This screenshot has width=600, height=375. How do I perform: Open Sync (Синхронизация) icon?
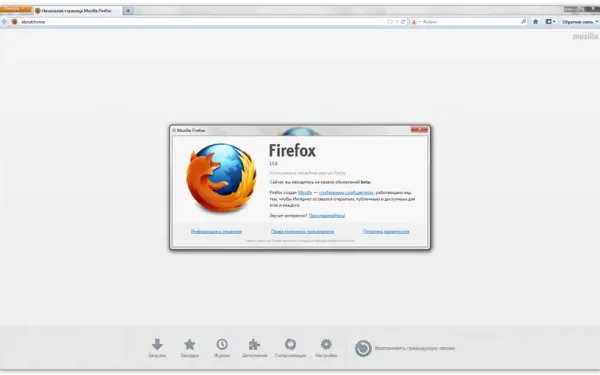pyautogui.click(x=290, y=348)
